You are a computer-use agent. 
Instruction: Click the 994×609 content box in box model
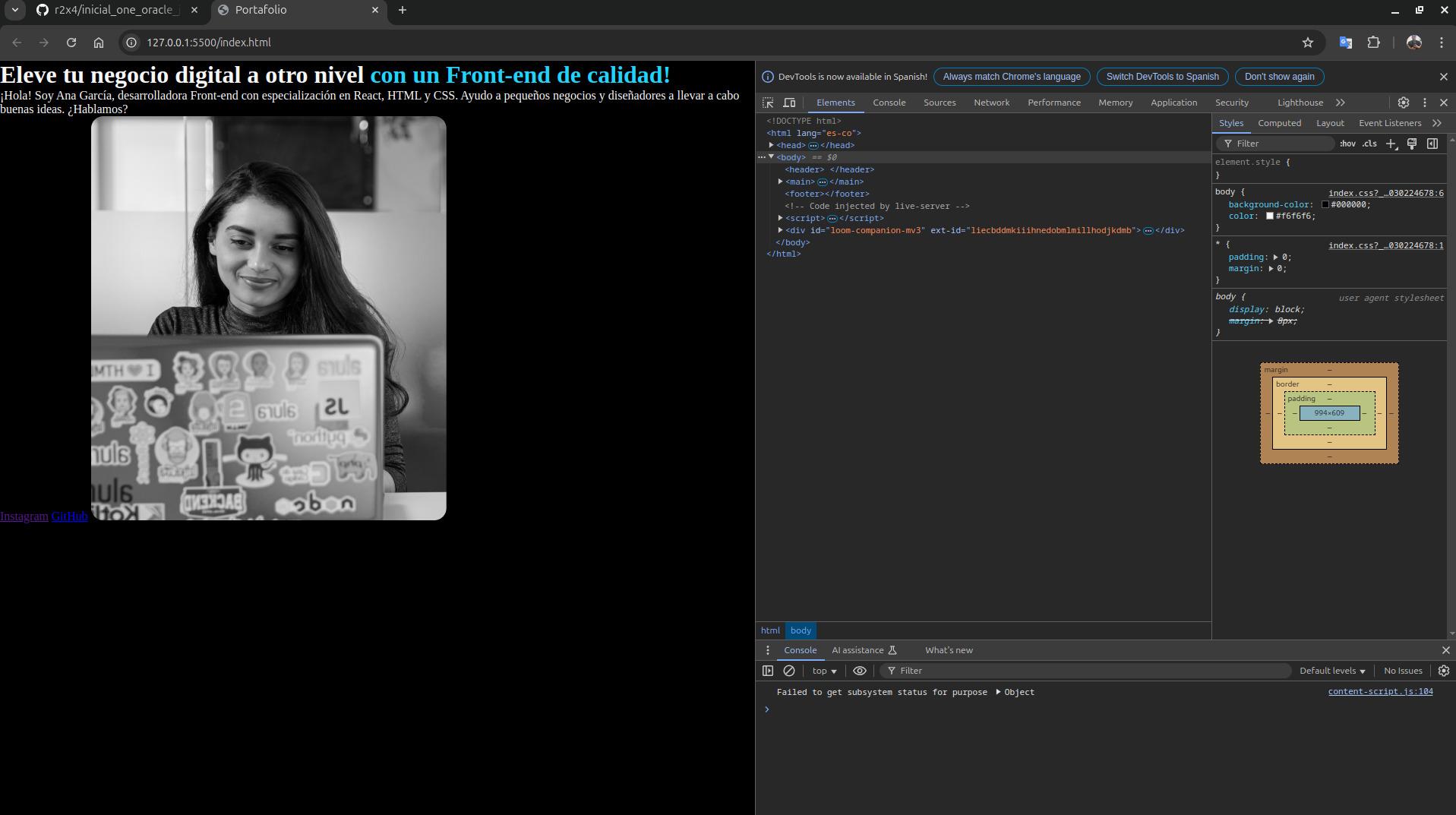[x=1329, y=413]
